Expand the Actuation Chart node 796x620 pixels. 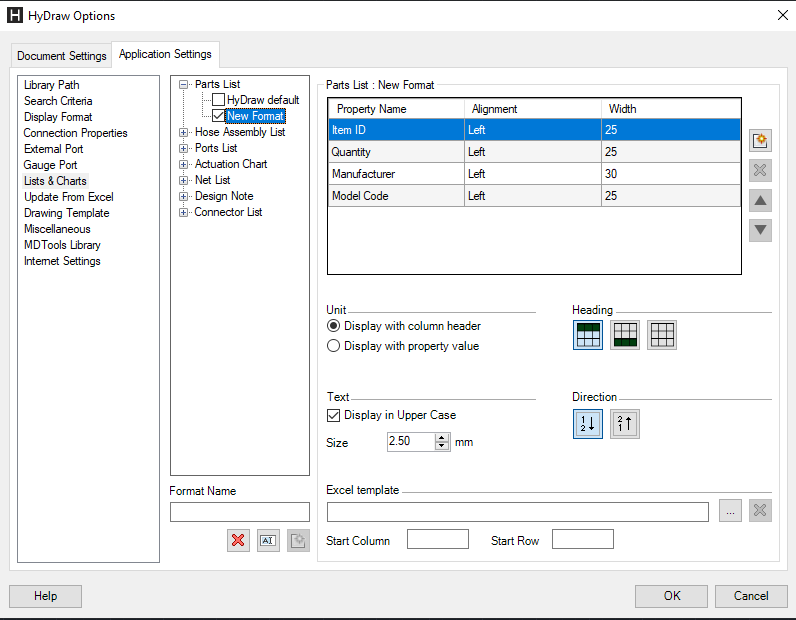184,165
